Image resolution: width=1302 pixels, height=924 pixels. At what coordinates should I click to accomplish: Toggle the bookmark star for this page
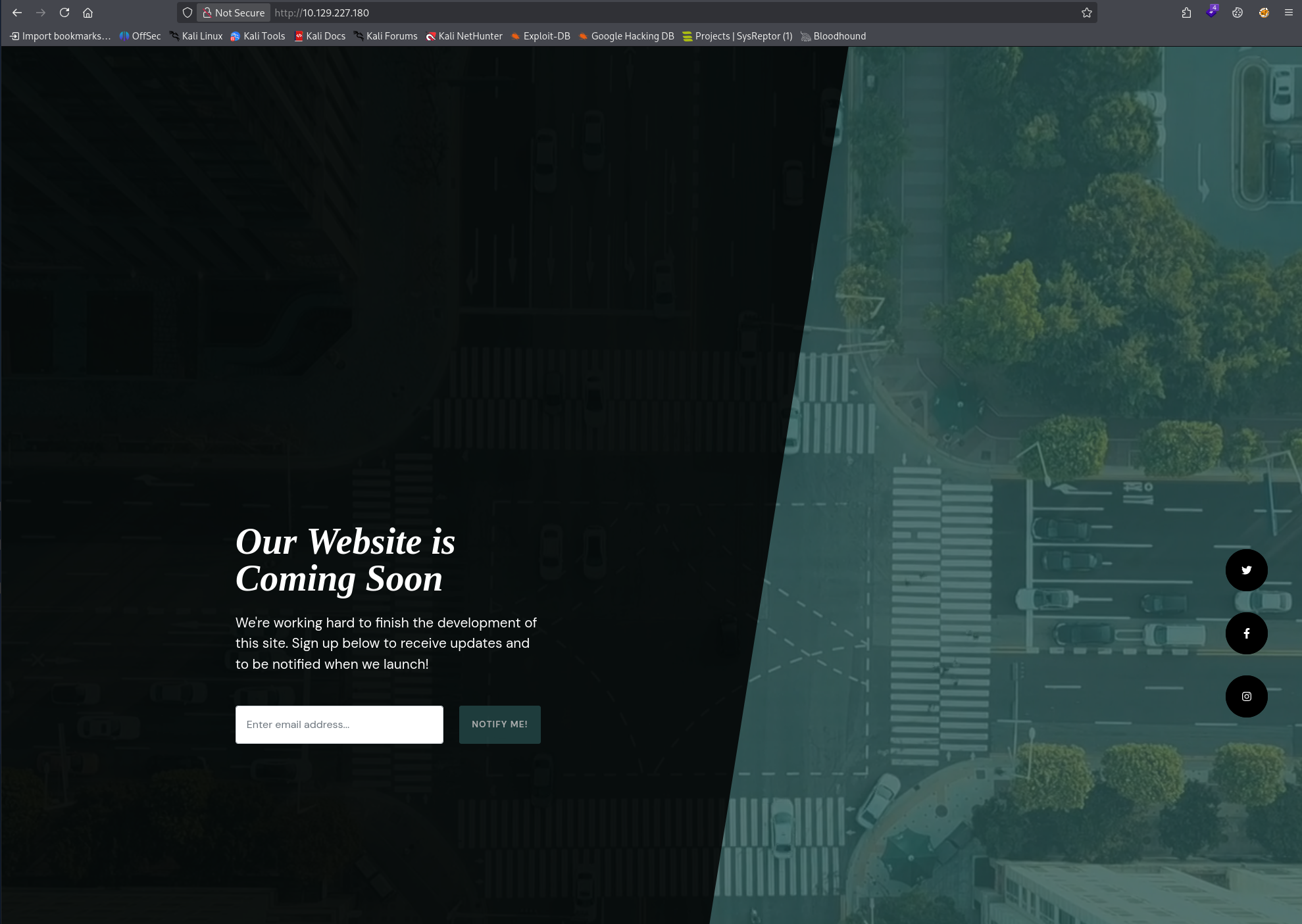(x=1086, y=12)
